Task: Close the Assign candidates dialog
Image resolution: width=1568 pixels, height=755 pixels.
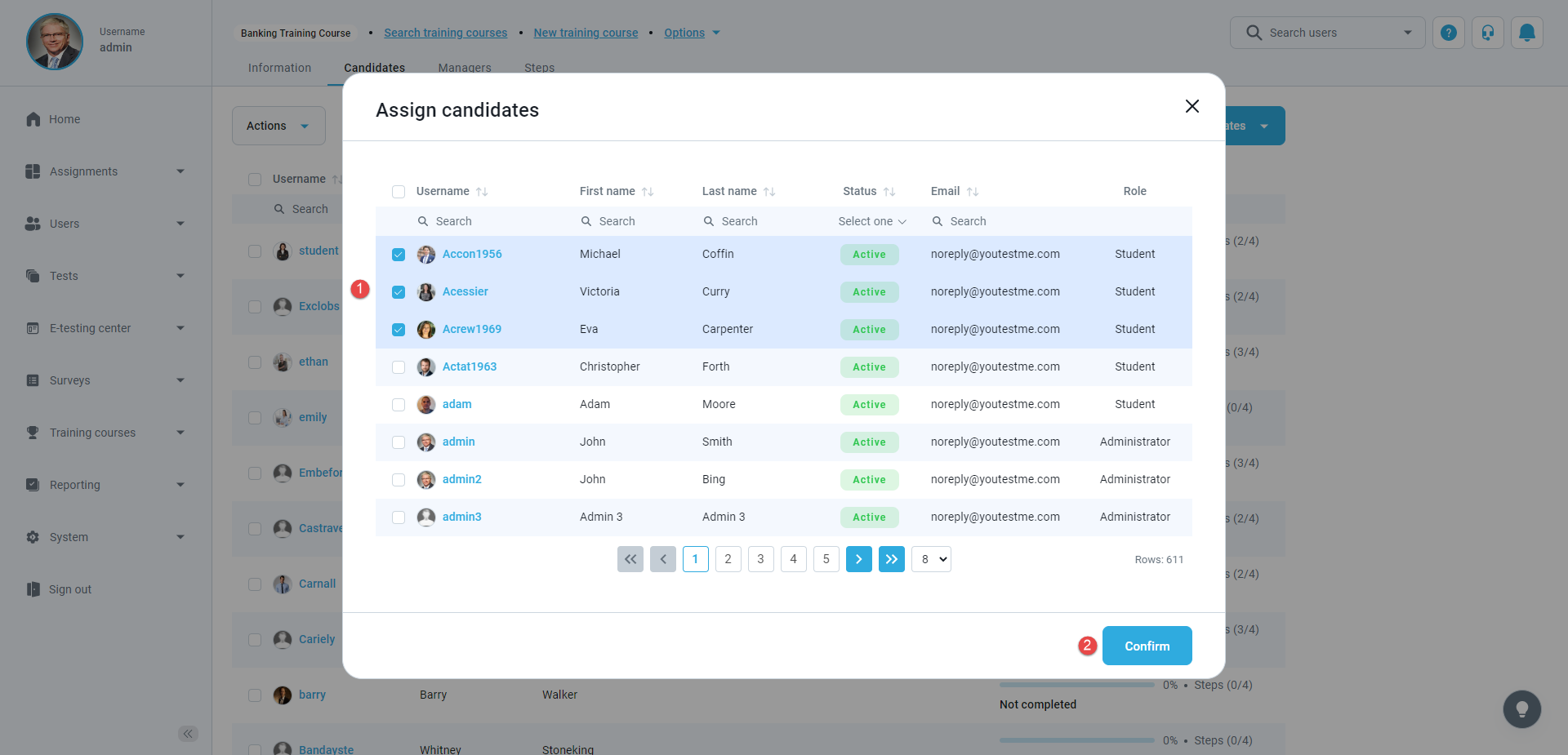Action: click(x=1192, y=106)
